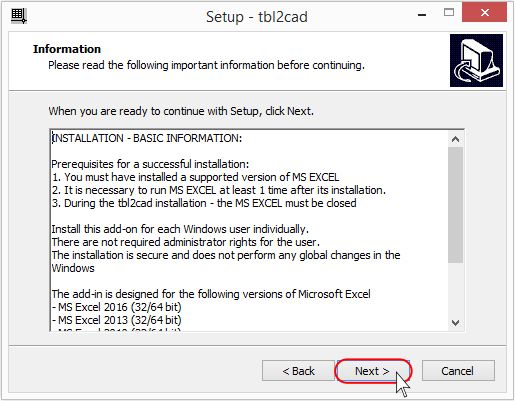The image size is (515, 401).
Task: Maximize the setup wizard window
Action: [x=449, y=13]
